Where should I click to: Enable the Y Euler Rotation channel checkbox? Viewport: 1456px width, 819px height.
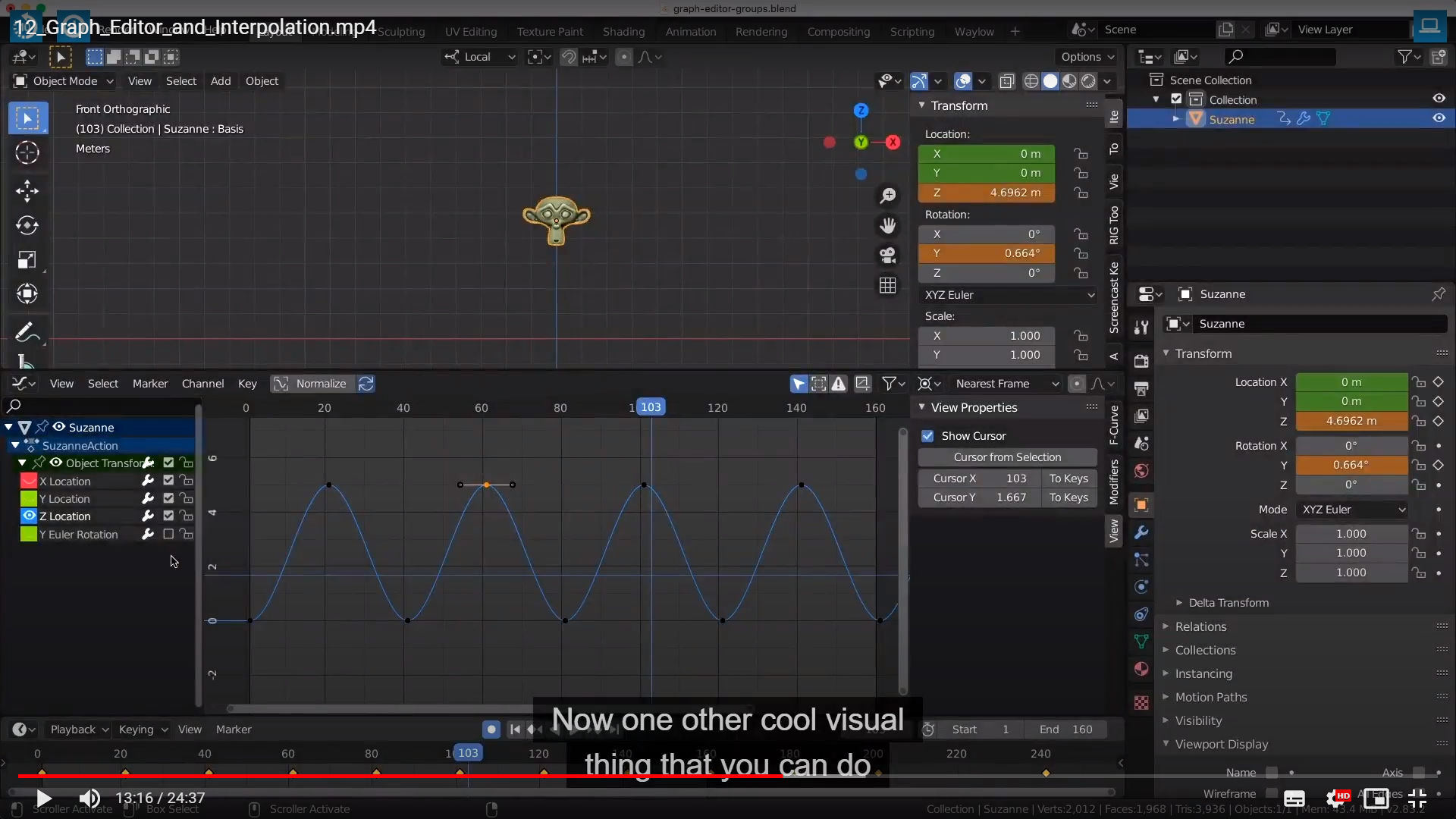(168, 534)
